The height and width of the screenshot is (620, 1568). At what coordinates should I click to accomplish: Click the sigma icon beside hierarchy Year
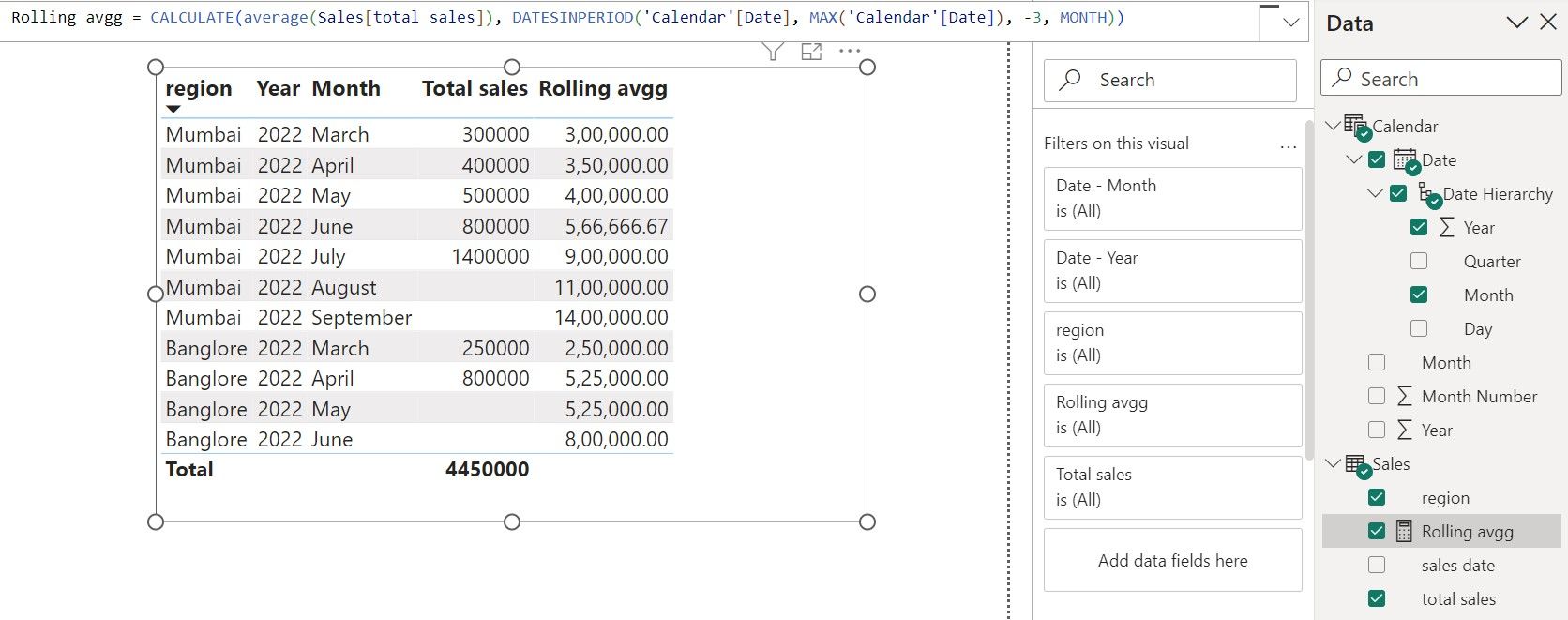tap(1447, 228)
